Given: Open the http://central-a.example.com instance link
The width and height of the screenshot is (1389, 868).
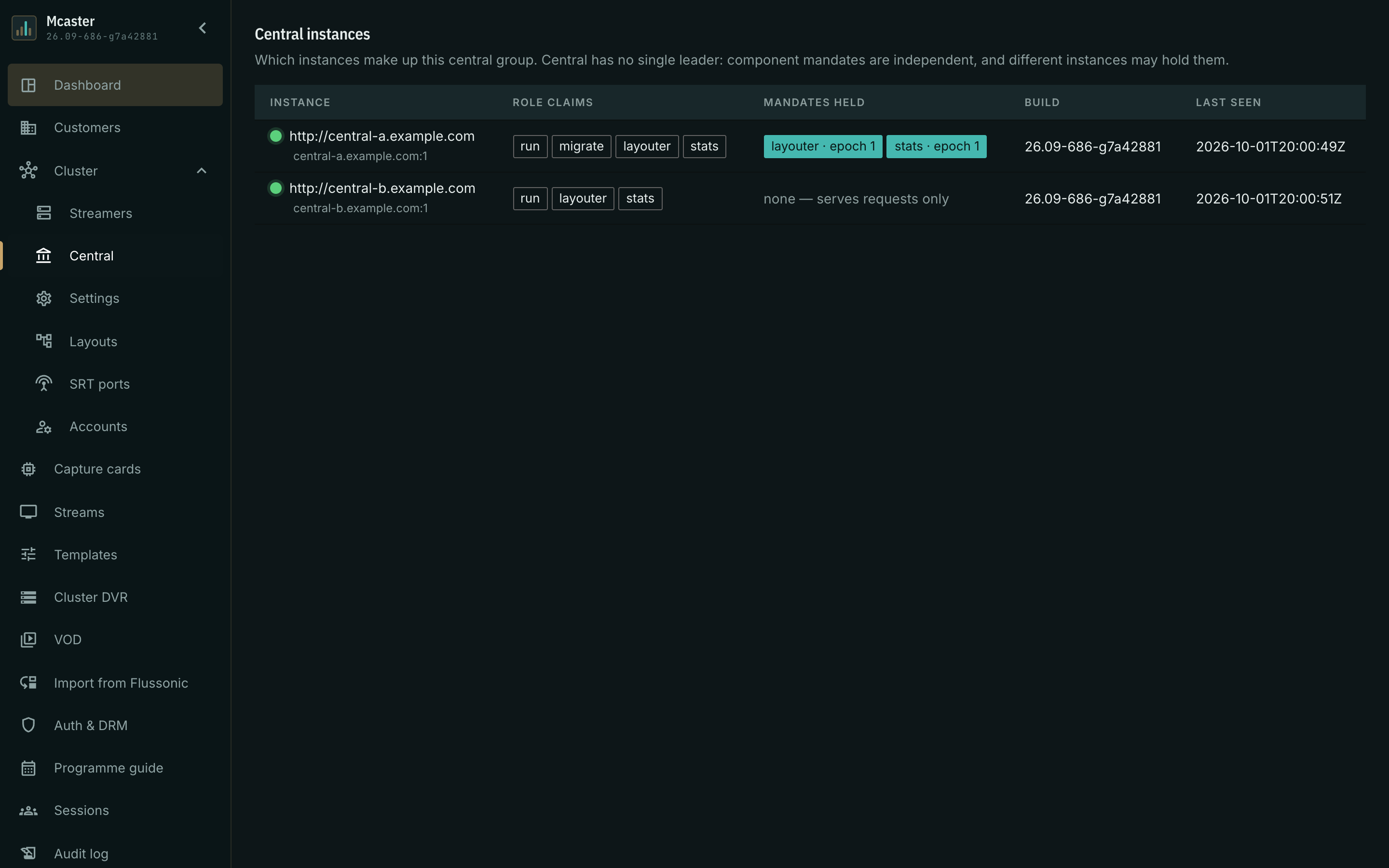Looking at the screenshot, I should click(381, 136).
